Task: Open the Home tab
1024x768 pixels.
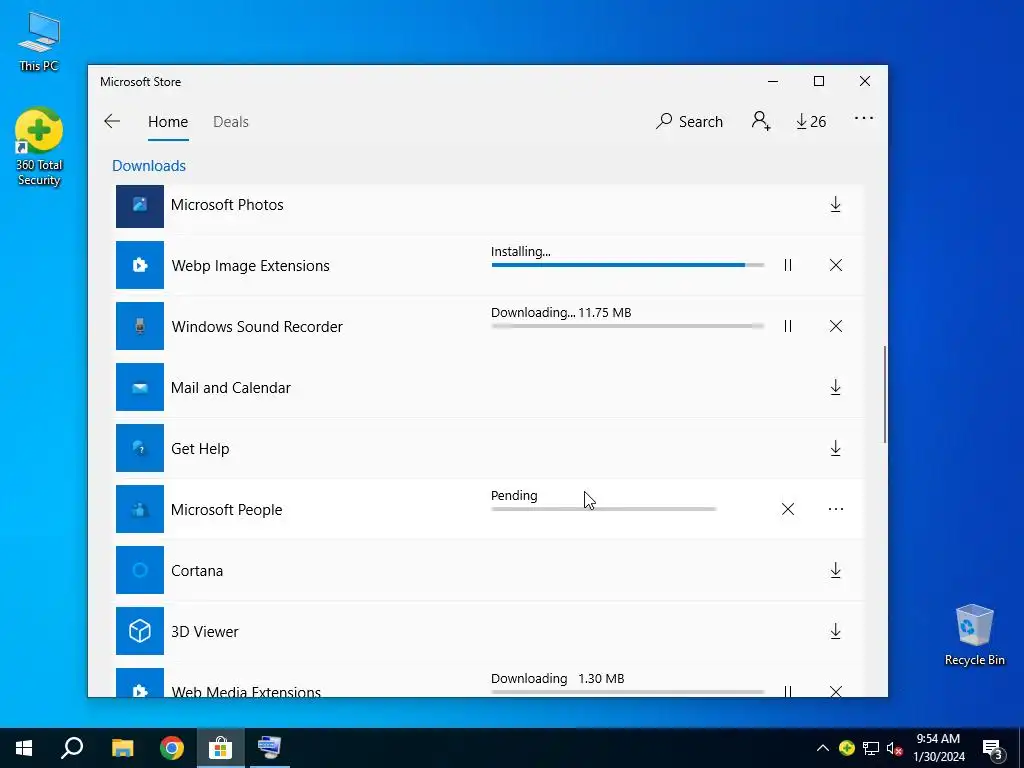Action: [168, 121]
